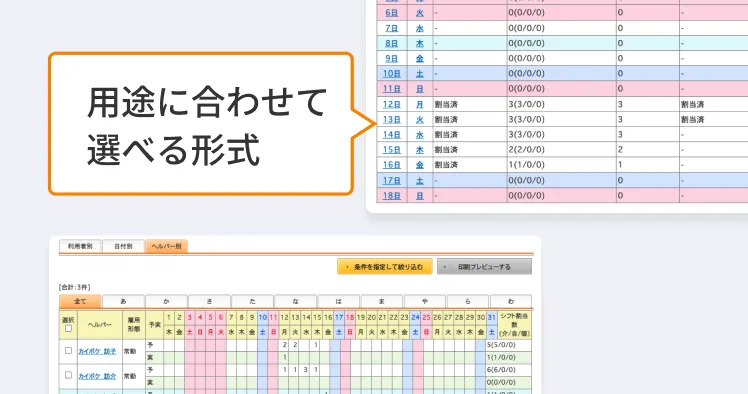The height and width of the screenshot is (394, 748).
Task: Filter helpers by the さ tab
Action: 209,301
